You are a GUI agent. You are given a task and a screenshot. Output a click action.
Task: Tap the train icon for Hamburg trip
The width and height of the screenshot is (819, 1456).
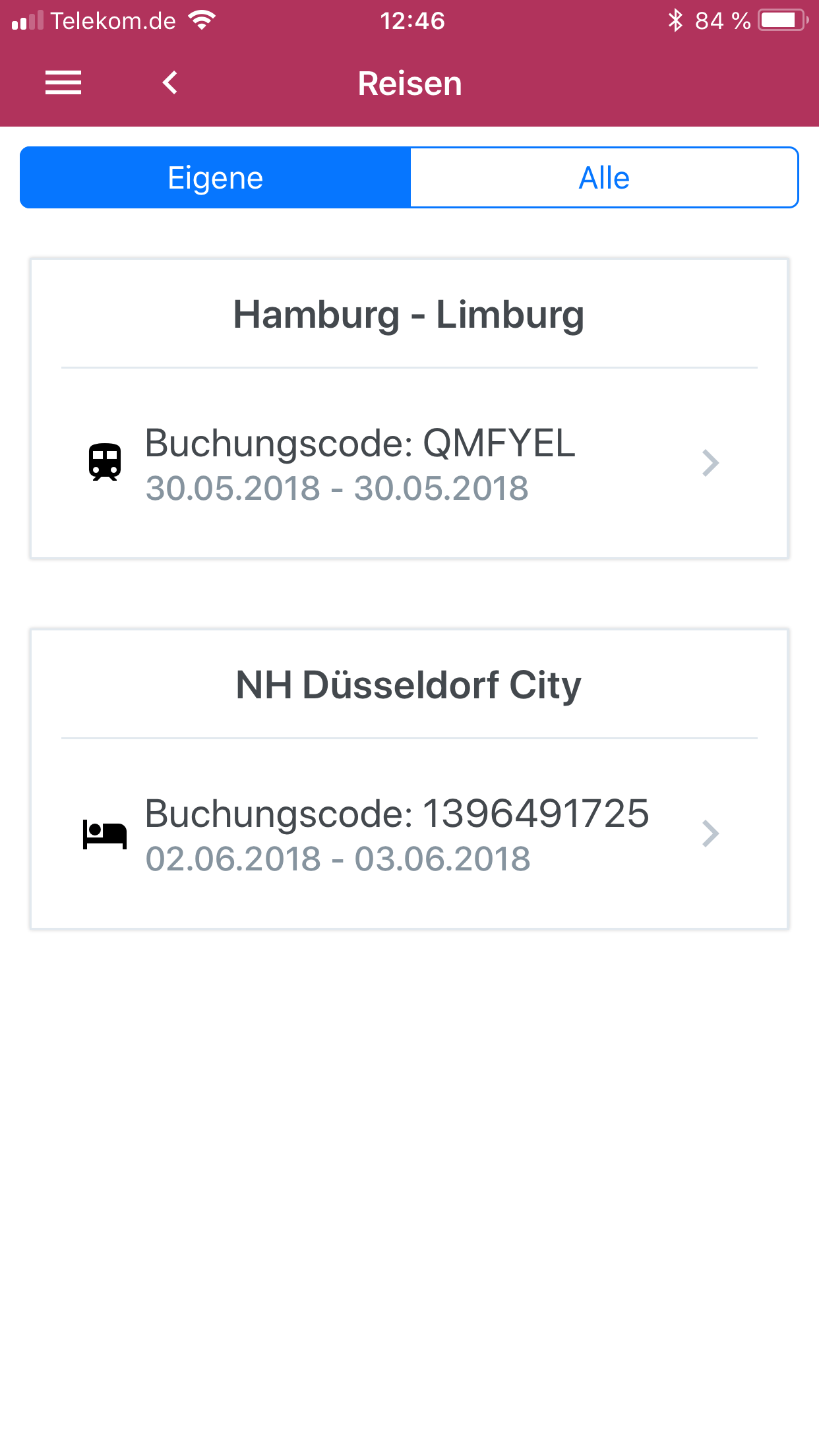click(105, 462)
